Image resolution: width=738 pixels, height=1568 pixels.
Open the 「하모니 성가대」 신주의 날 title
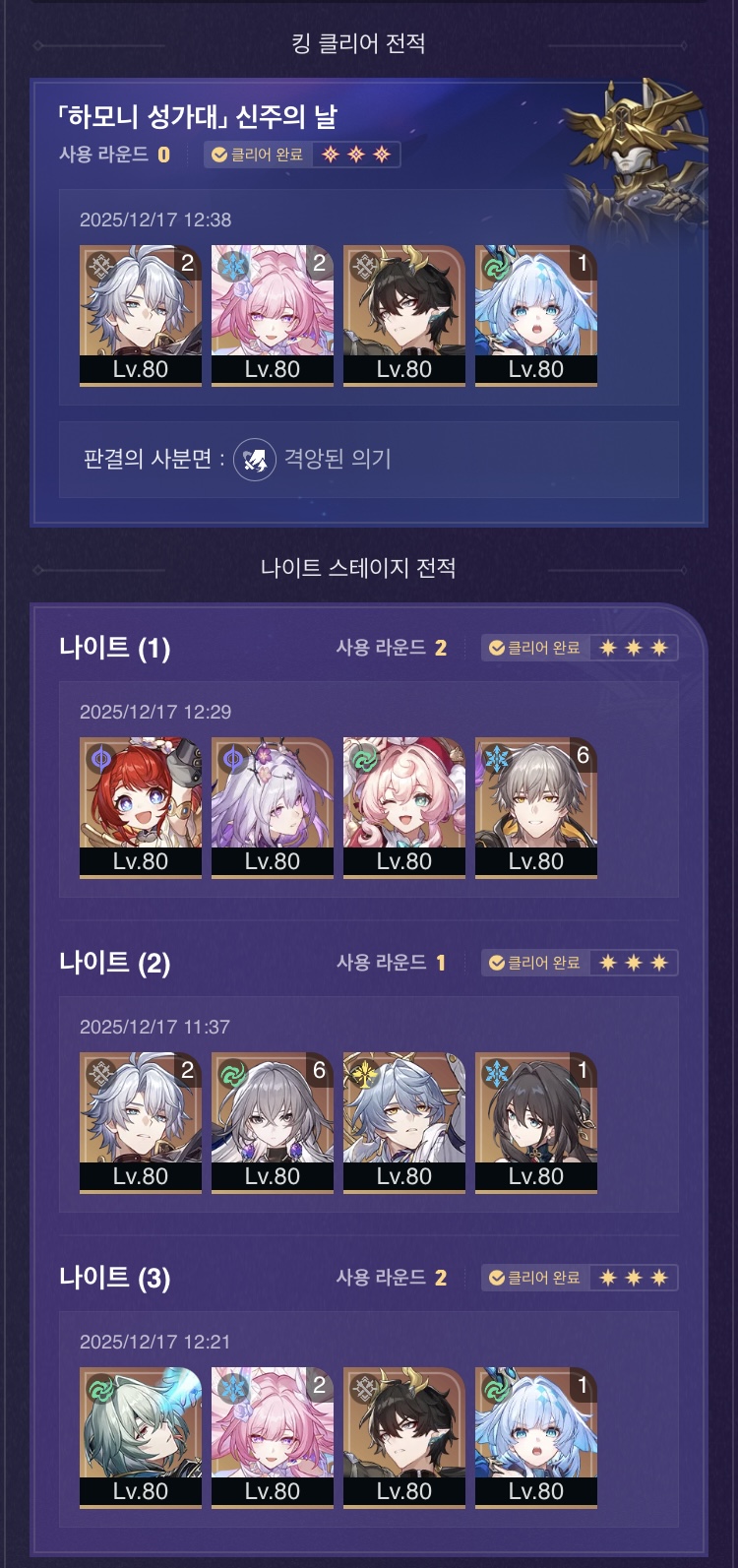[198, 117]
